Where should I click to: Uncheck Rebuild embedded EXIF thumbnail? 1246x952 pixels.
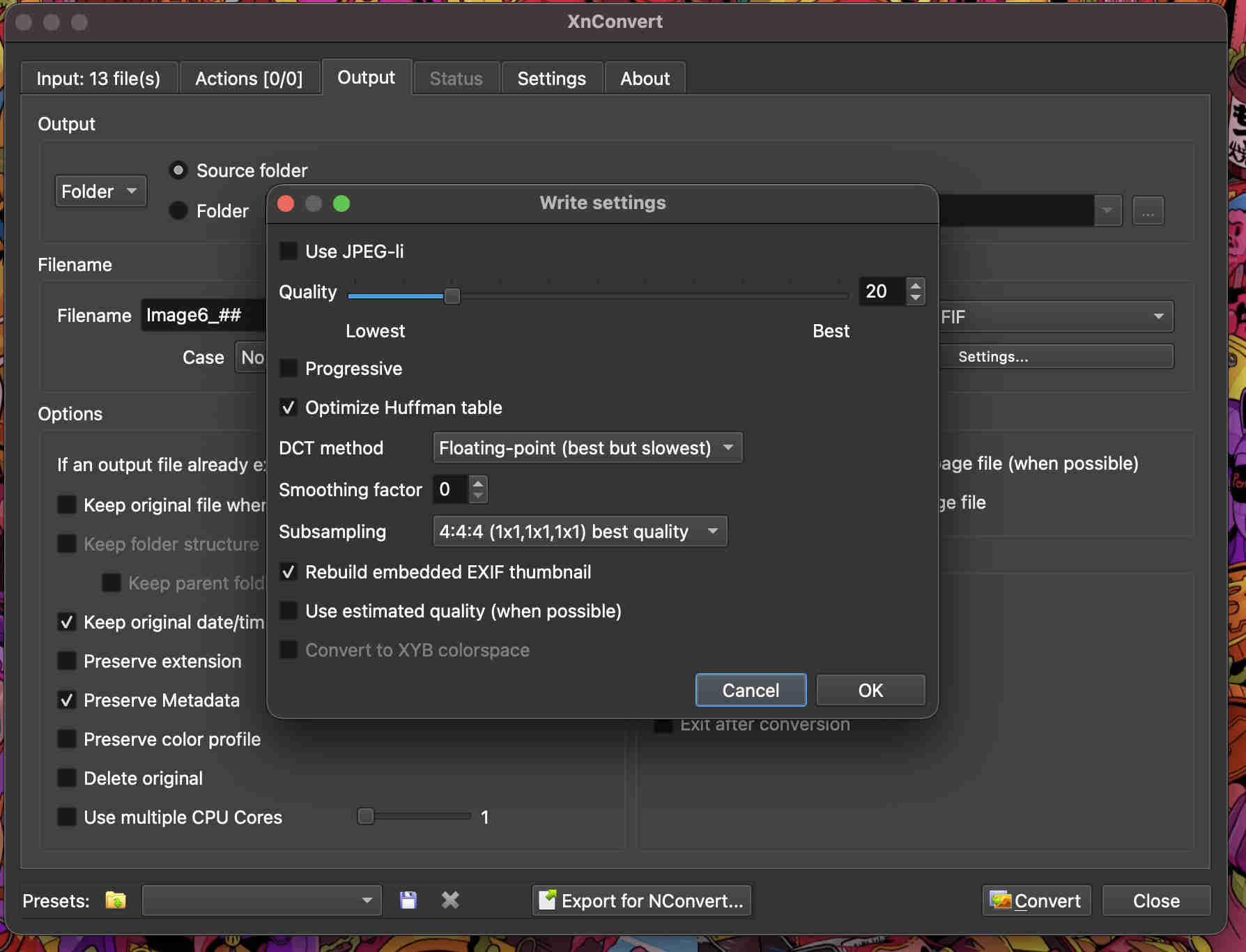(289, 571)
